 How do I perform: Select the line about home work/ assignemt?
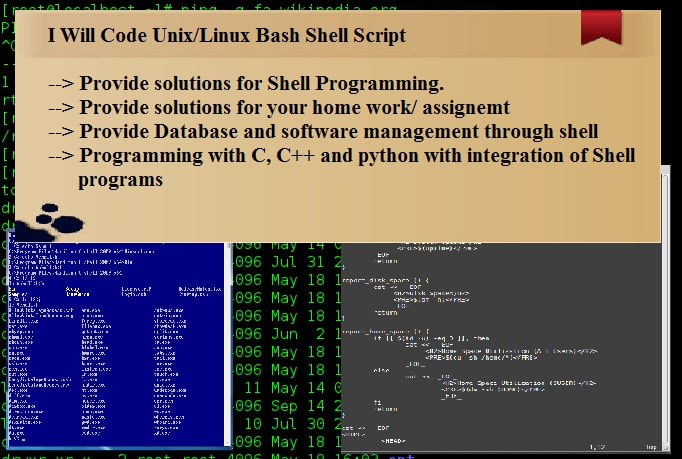point(294,107)
